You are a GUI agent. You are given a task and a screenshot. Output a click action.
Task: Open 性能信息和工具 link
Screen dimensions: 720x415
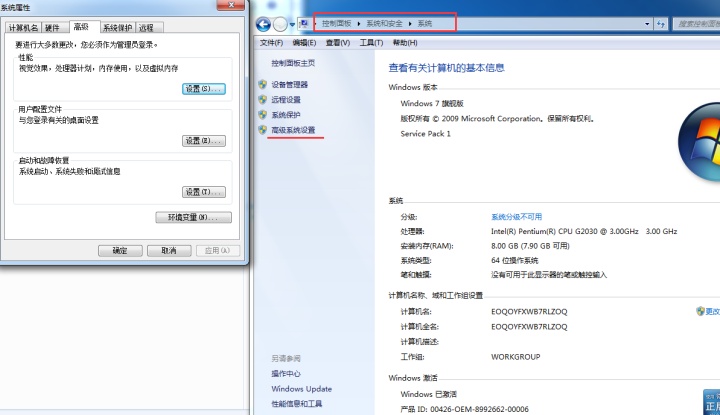297,404
